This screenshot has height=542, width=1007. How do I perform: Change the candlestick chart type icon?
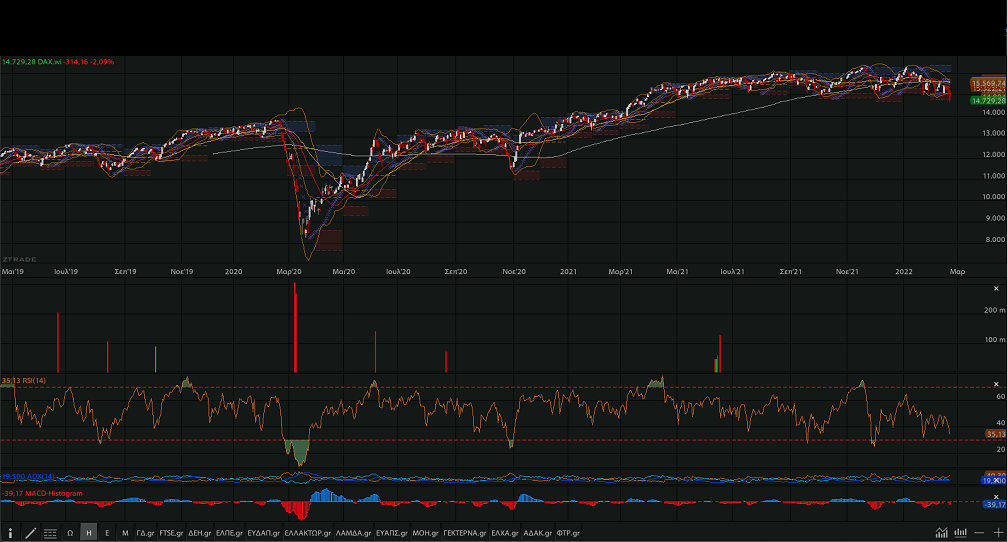coord(961,532)
